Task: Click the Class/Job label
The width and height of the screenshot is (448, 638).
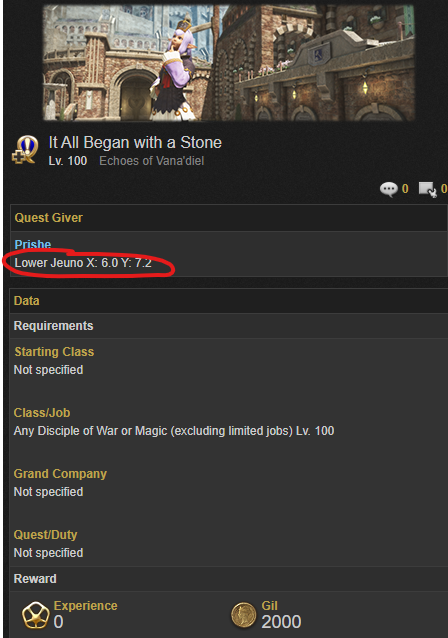Action: click(x=42, y=413)
